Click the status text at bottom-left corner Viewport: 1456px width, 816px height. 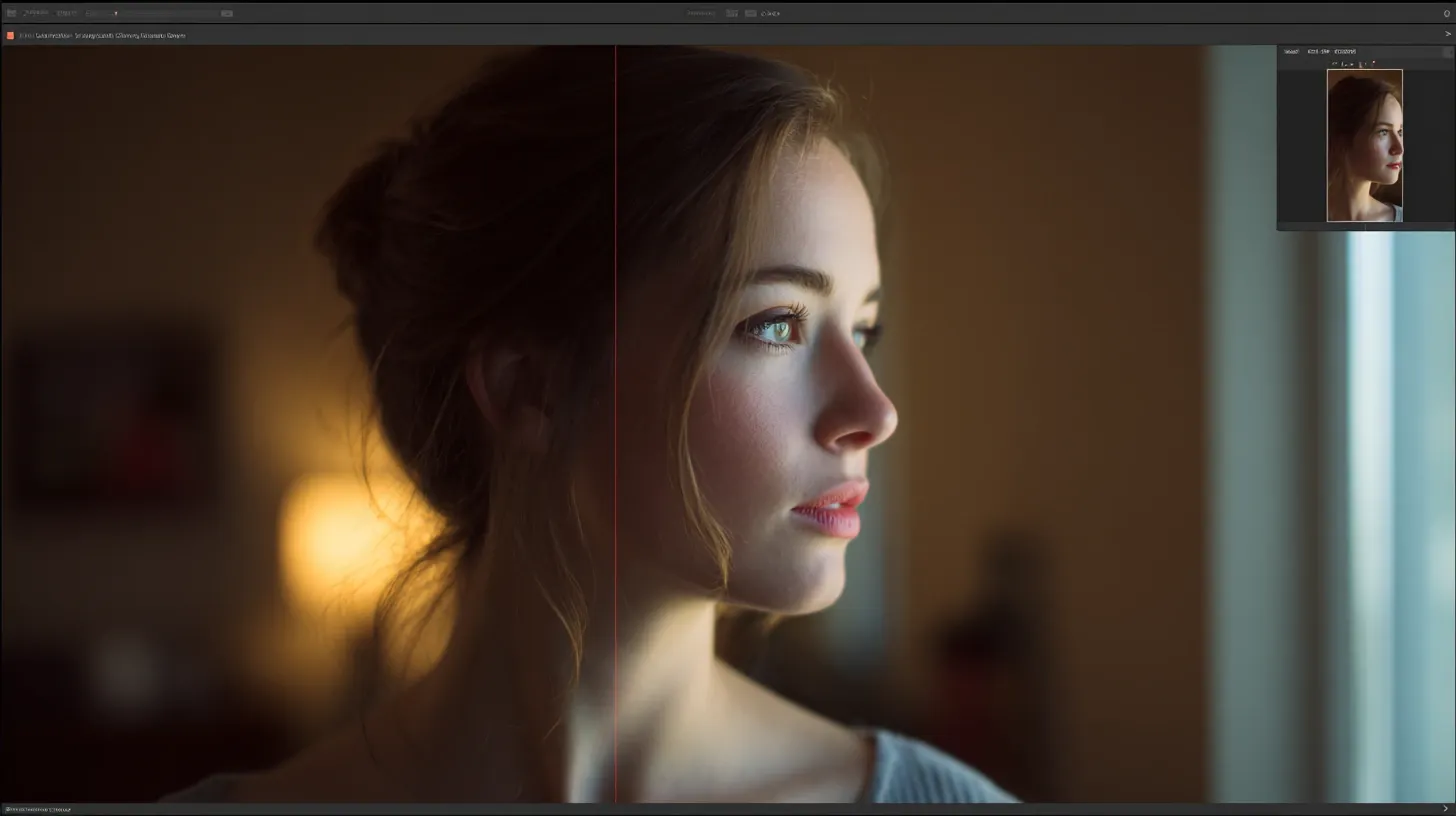(38, 809)
